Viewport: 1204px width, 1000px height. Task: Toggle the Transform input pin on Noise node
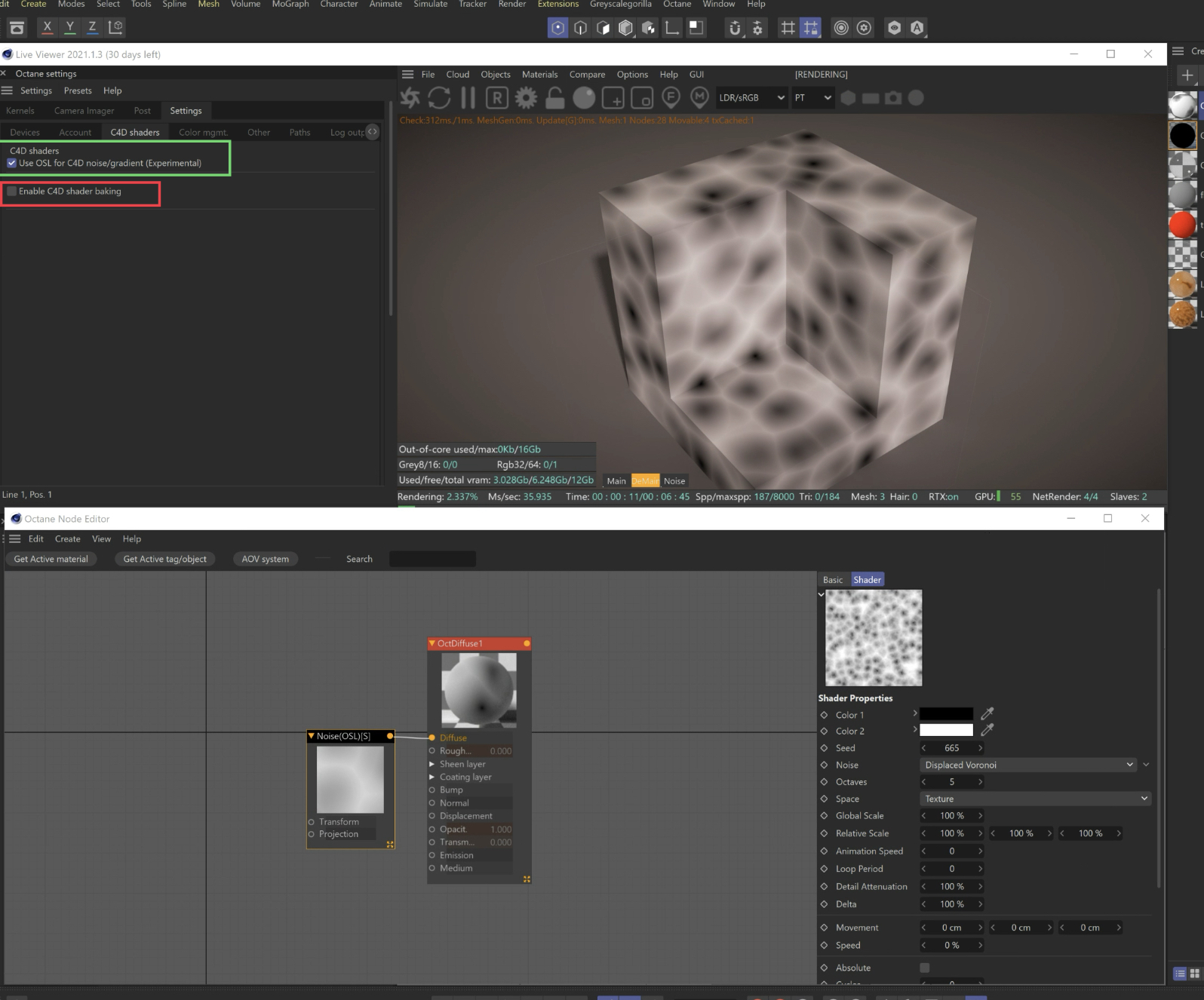tap(312, 822)
